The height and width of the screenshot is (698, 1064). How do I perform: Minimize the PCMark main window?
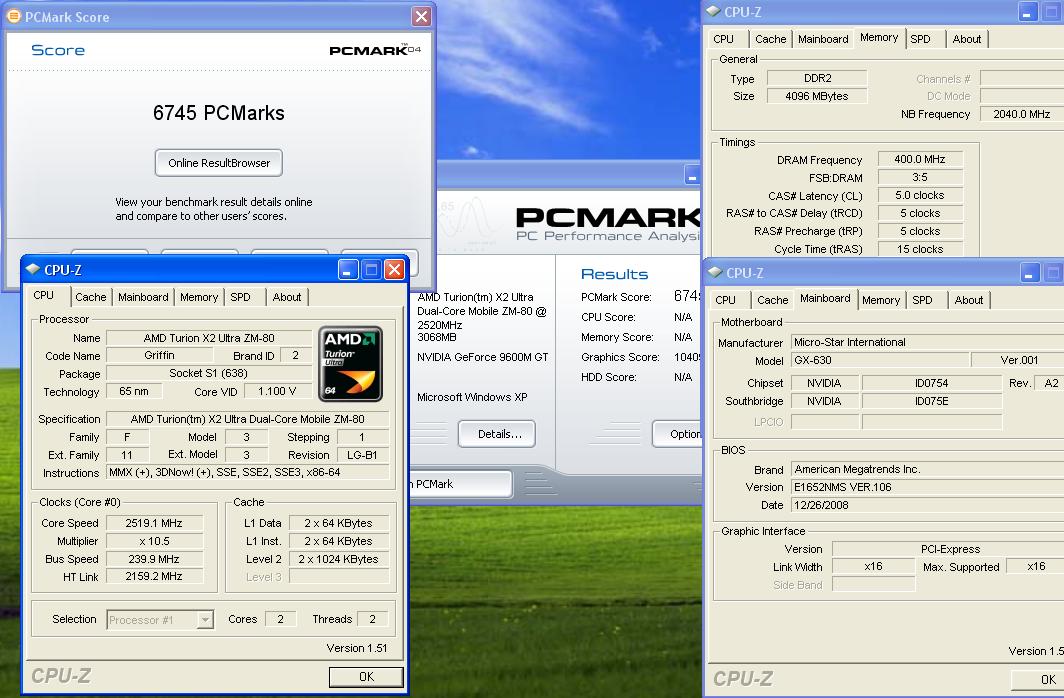coord(691,175)
